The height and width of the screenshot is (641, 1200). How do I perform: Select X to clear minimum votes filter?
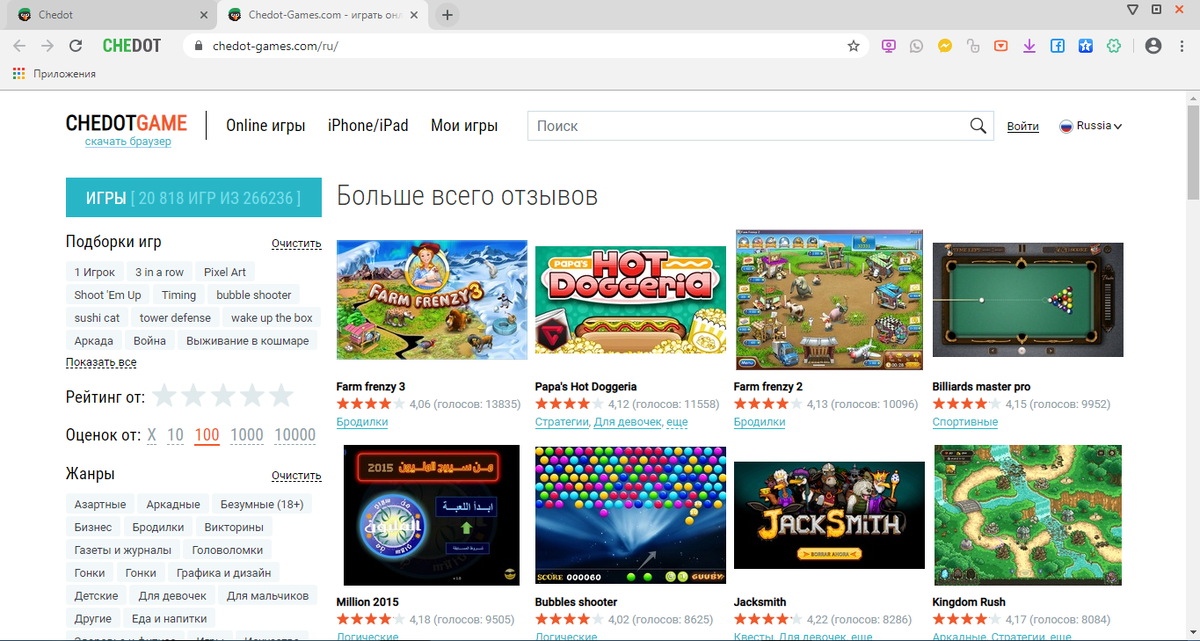[x=152, y=435]
